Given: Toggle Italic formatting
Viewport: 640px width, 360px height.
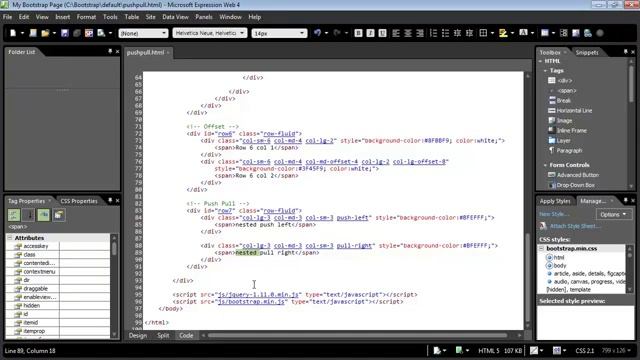Looking at the screenshot, I should tap(370, 33).
